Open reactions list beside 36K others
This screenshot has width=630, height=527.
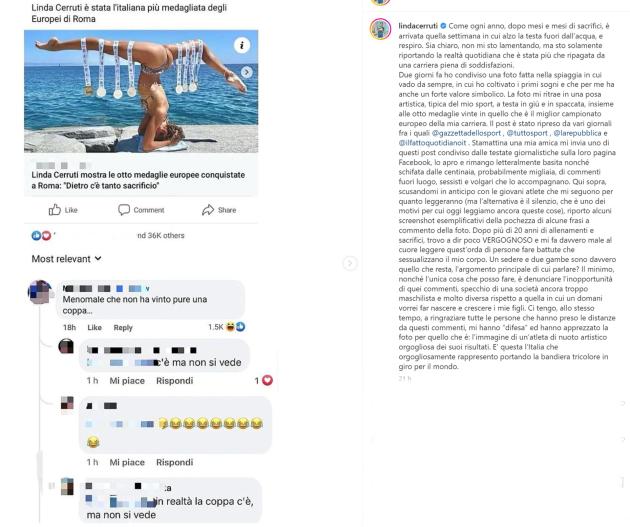(x=41, y=236)
